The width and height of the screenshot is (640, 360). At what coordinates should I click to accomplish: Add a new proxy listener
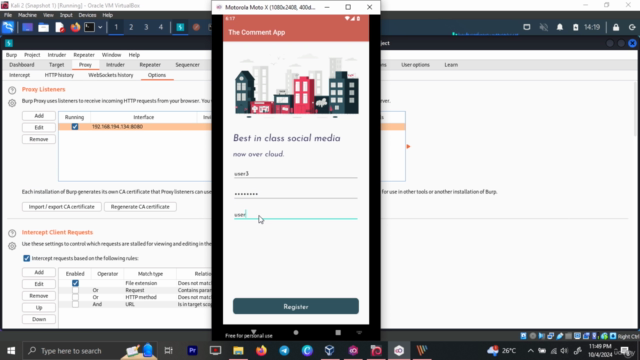pos(39,116)
